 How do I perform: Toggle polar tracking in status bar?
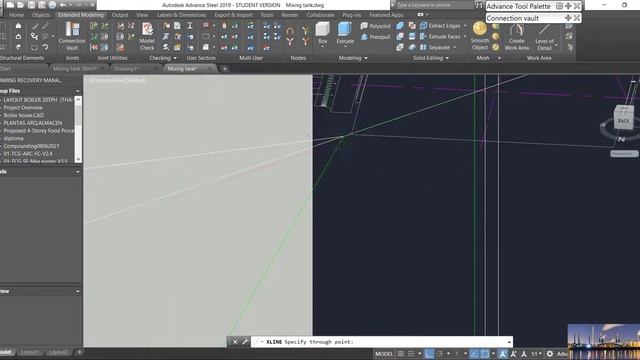click(440, 354)
